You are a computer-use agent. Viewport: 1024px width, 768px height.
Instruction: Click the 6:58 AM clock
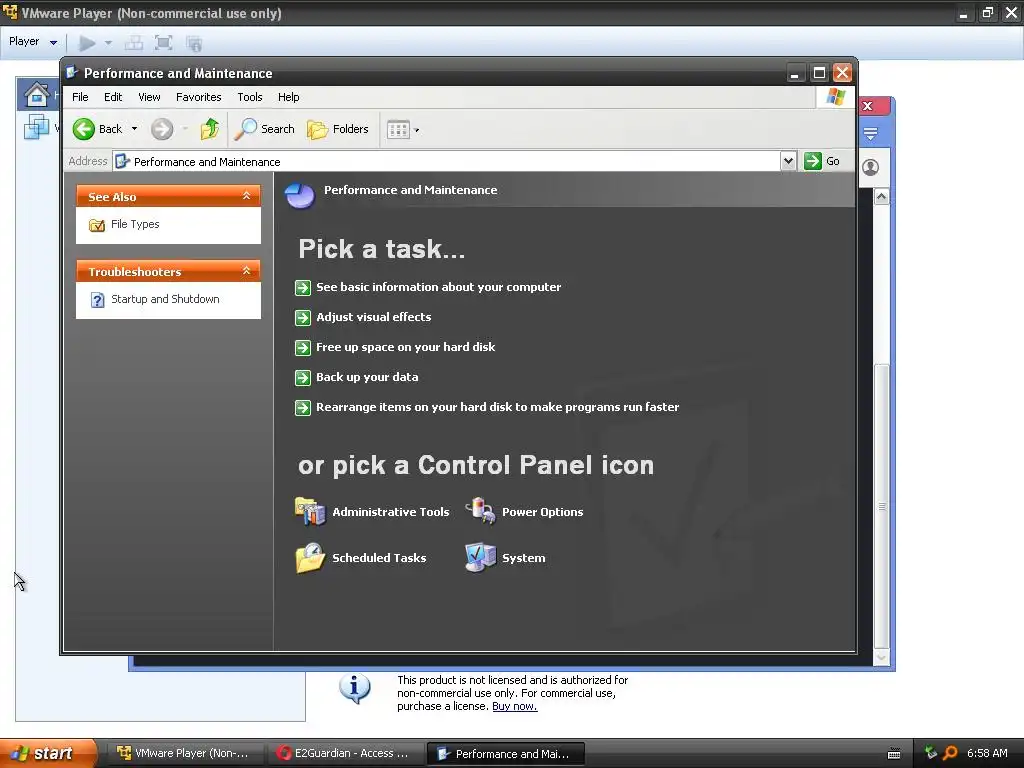click(x=987, y=753)
